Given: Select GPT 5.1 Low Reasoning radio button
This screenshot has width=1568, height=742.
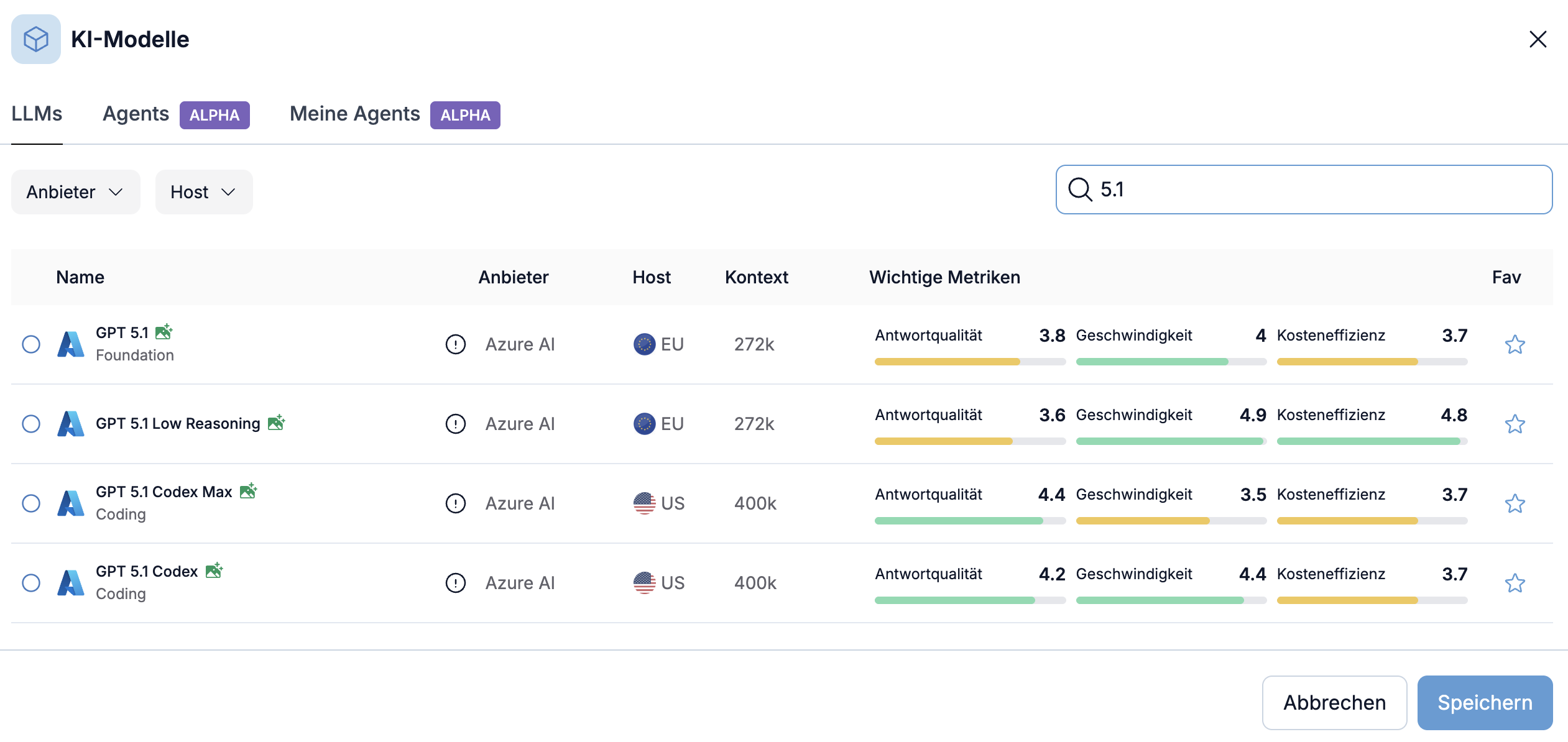Looking at the screenshot, I should [x=31, y=424].
